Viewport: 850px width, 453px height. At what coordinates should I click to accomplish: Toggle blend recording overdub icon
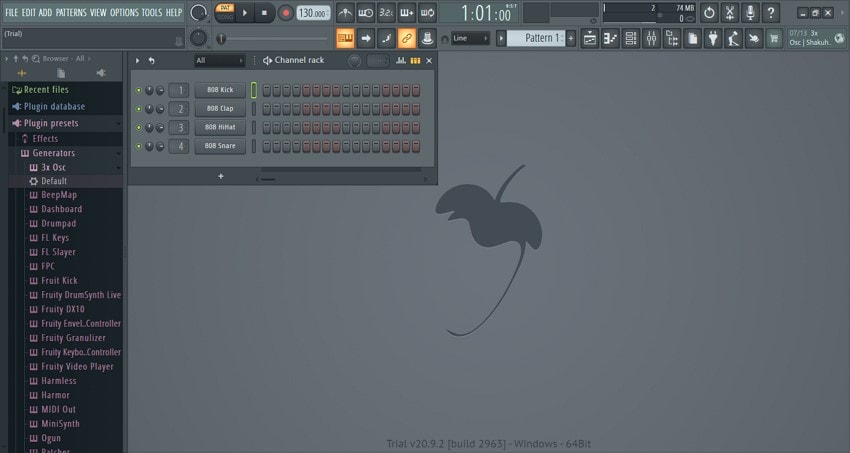(407, 12)
